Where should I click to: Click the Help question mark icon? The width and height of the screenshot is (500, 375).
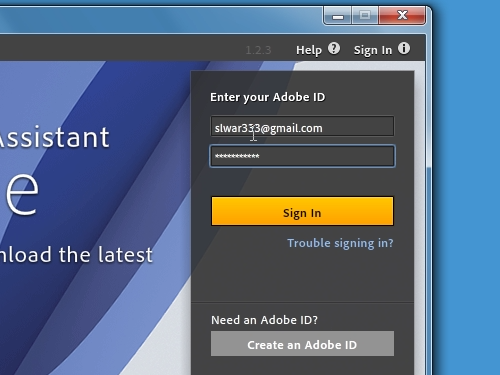334,49
